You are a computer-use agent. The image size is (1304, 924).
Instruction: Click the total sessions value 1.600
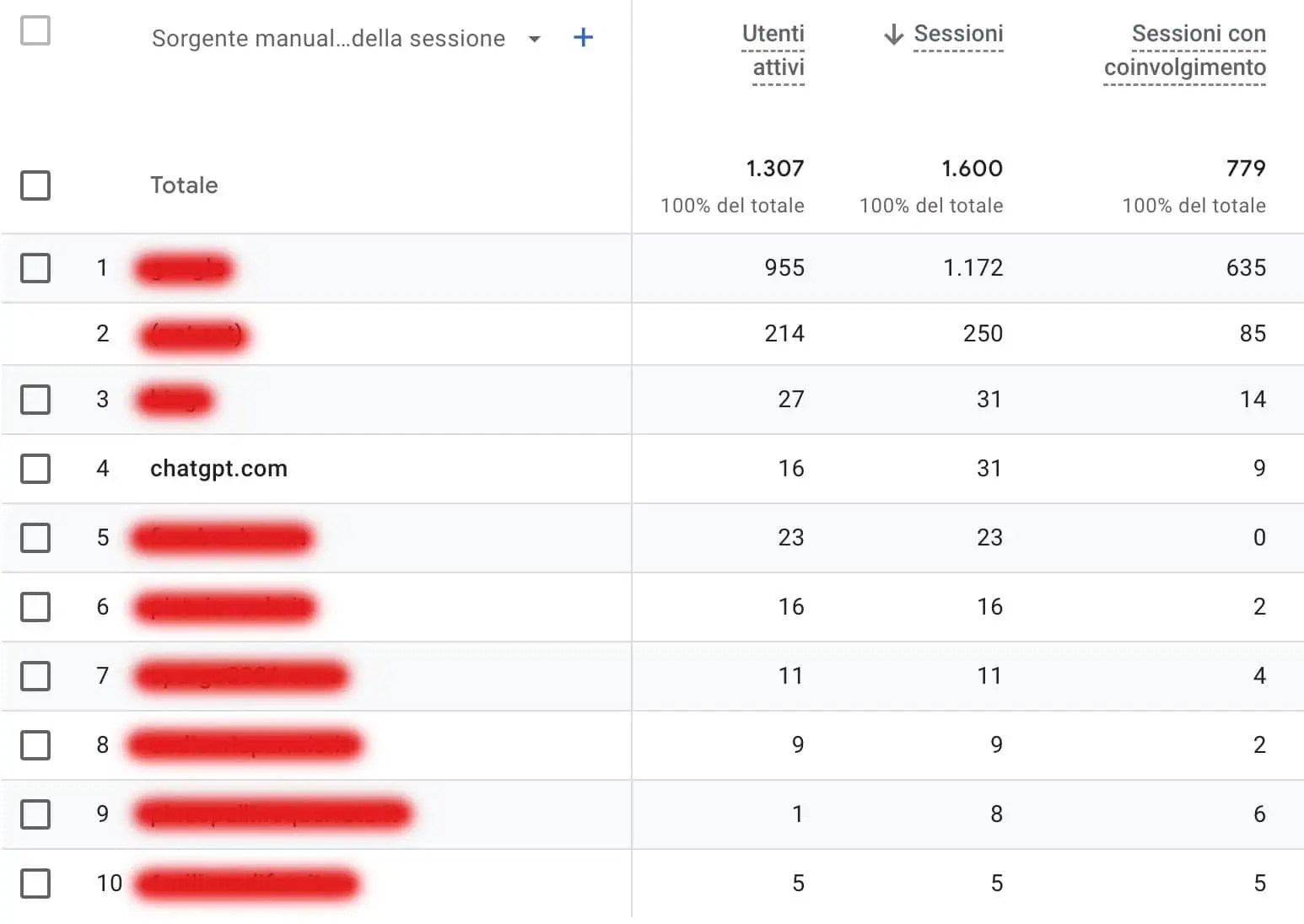point(972,169)
